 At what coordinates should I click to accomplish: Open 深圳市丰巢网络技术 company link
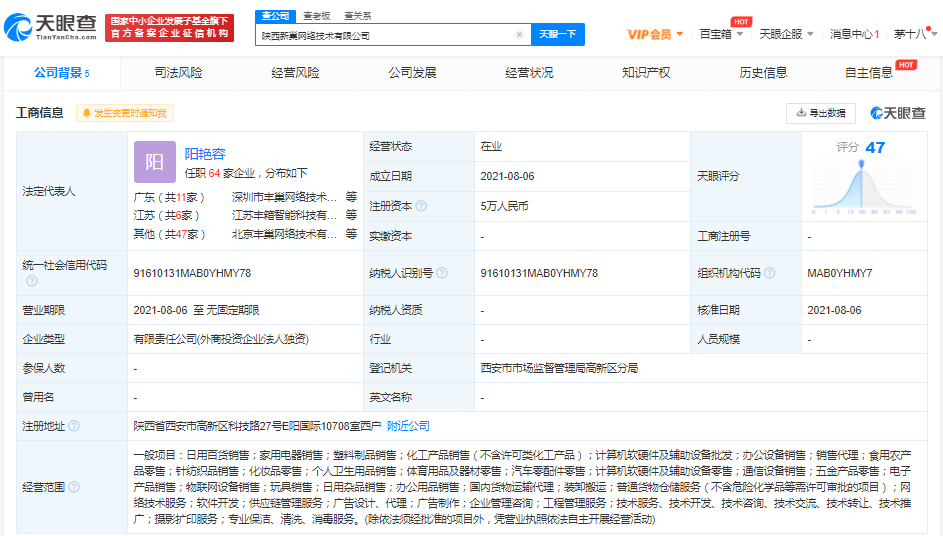pyautogui.click(x=284, y=197)
